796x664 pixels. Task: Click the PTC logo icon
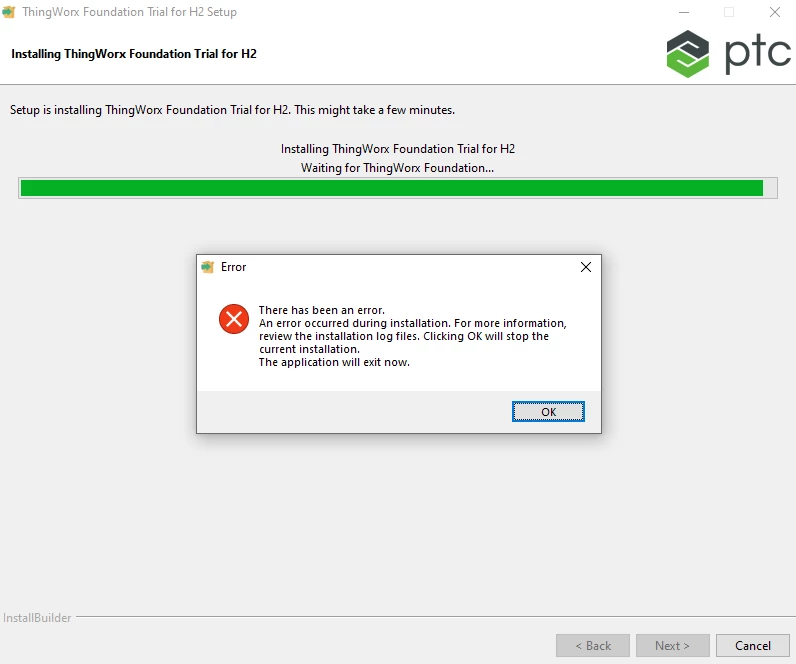click(688, 54)
